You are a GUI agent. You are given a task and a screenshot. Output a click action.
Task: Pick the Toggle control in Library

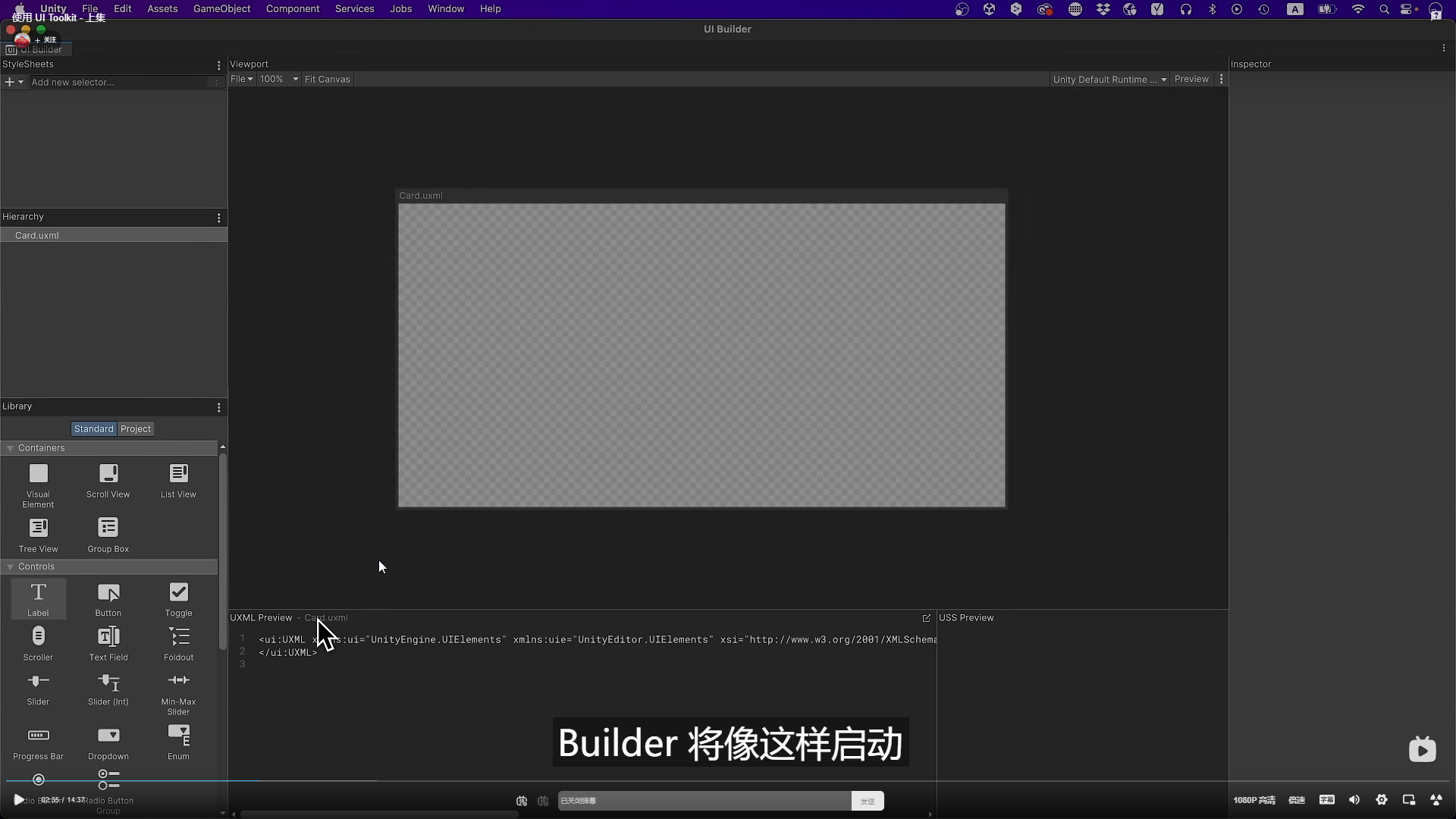pyautogui.click(x=178, y=593)
